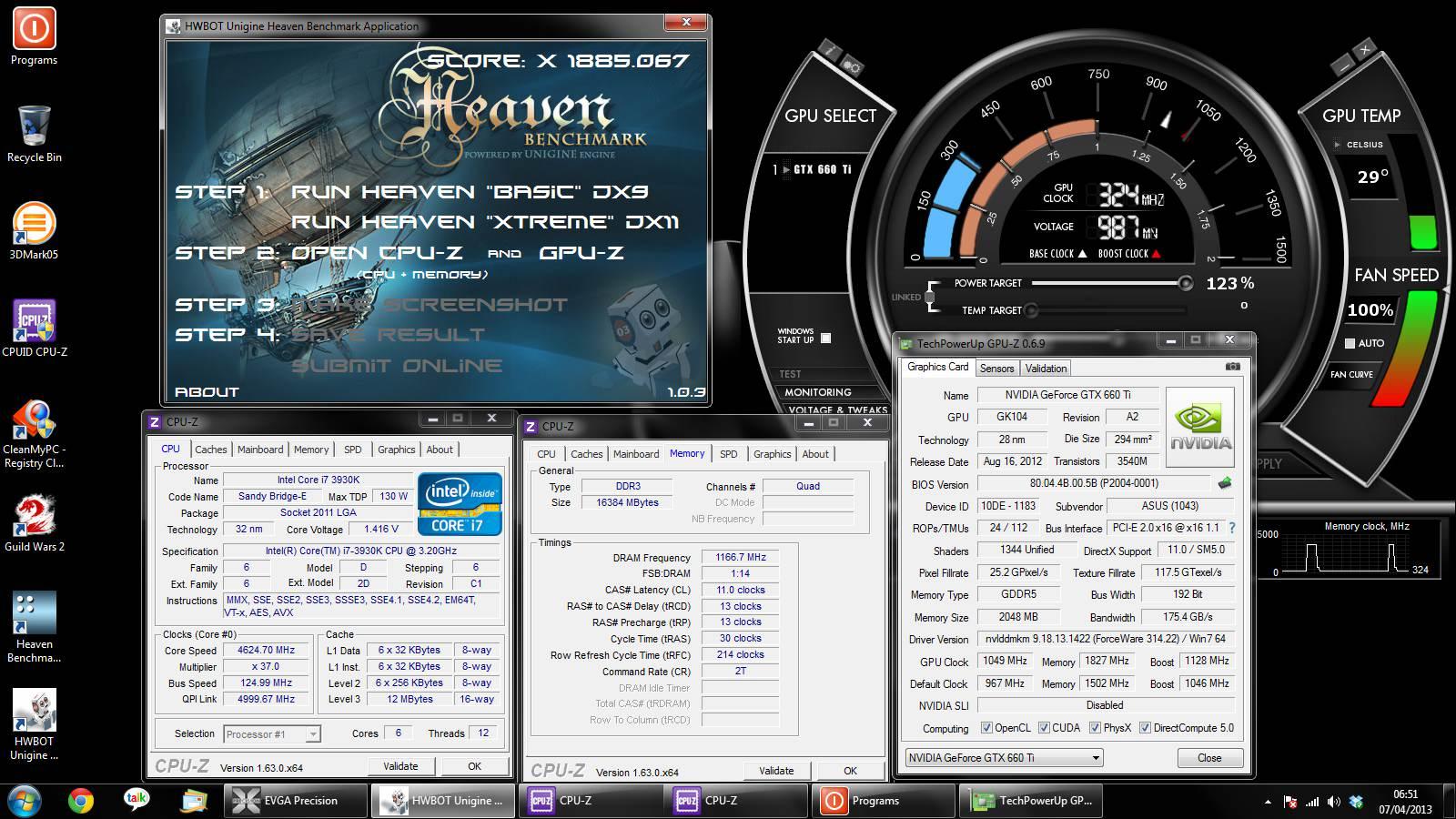The width and height of the screenshot is (1456, 819).
Task: Switch to TechPowerUp GPU-Z taskbar button
Action: pyautogui.click(x=1032, y=801)
